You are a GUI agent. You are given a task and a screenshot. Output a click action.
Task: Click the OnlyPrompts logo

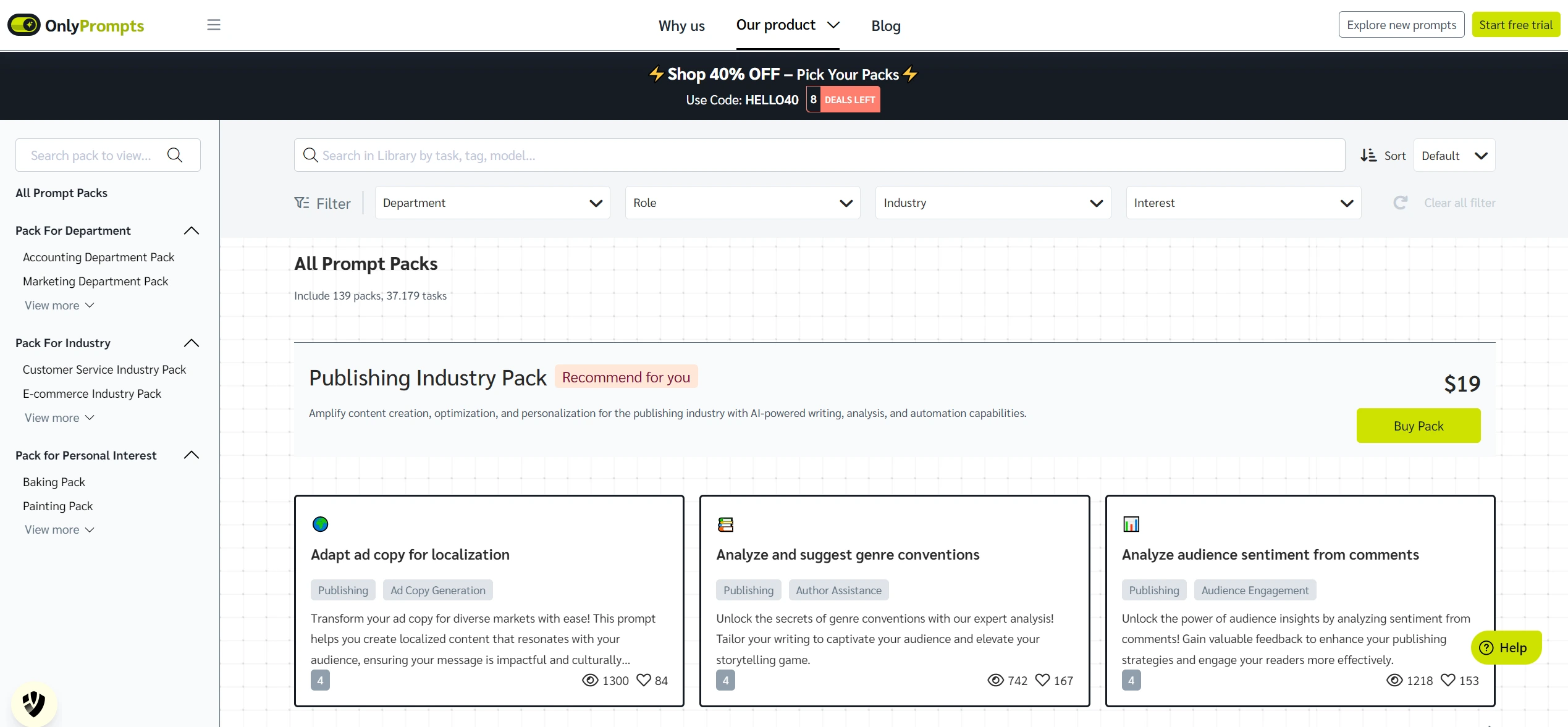[75, 25]
